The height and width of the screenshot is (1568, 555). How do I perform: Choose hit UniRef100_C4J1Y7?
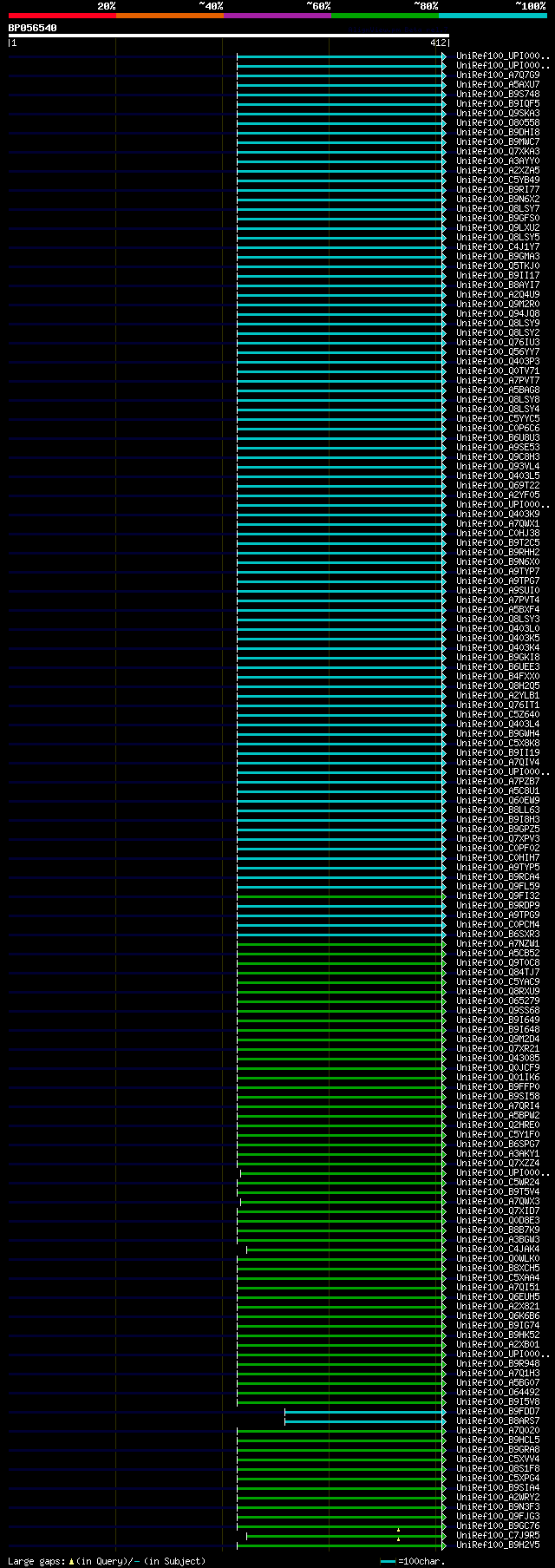[498, 247]
